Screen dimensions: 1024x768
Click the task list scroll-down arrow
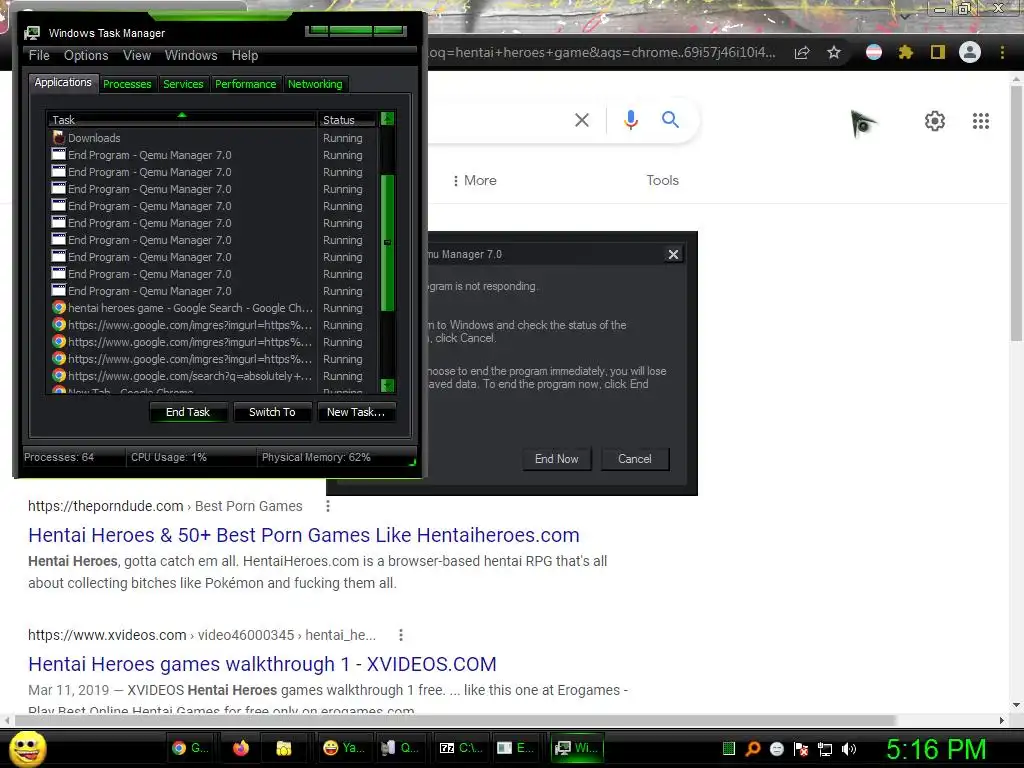387,385
